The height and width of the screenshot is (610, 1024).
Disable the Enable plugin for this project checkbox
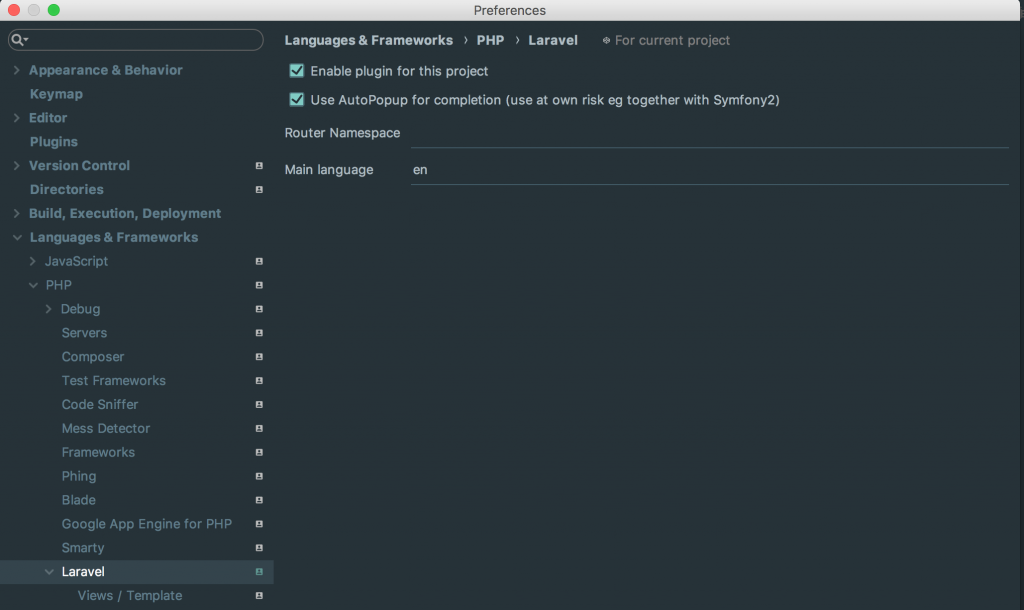296,71
